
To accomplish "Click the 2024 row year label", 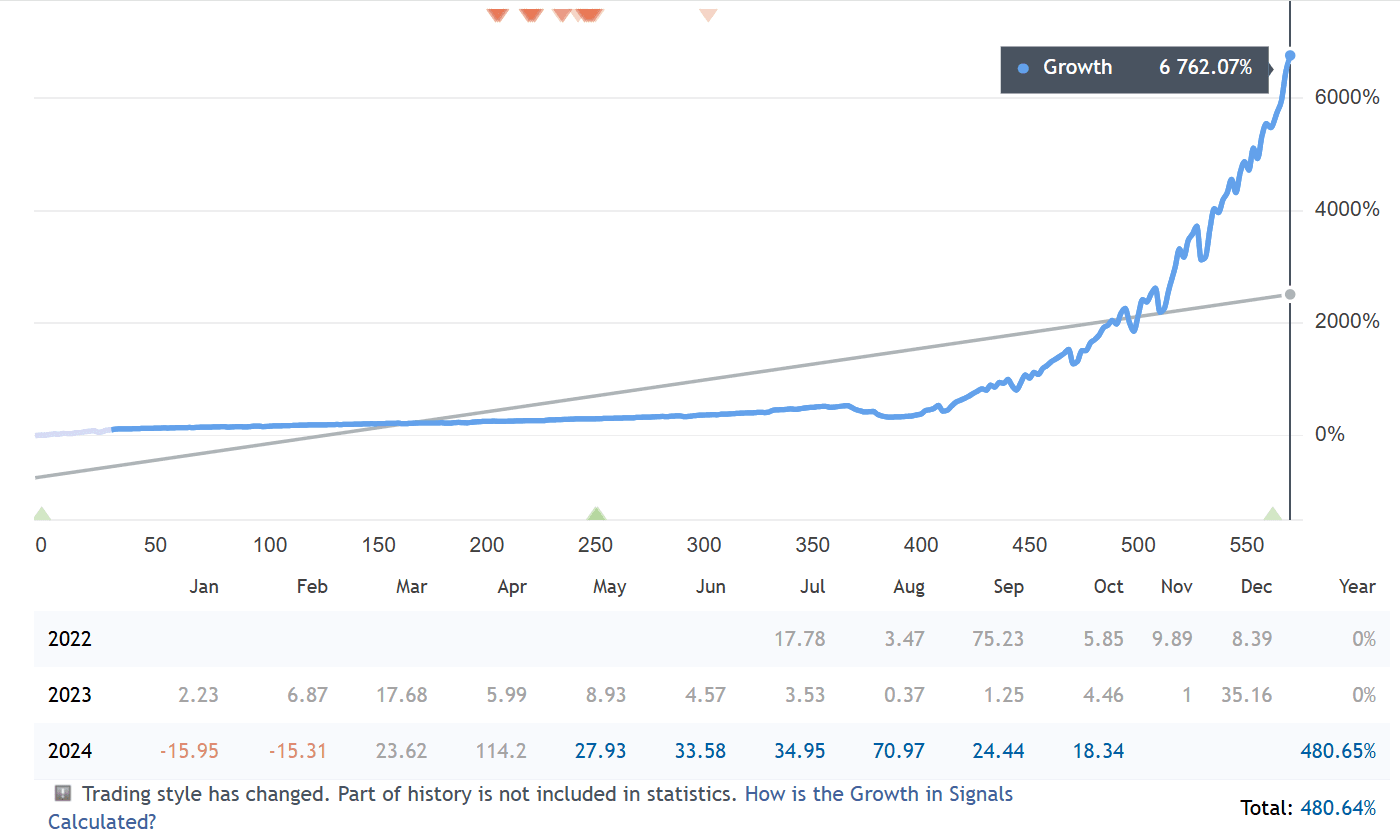I will point(70,751).
